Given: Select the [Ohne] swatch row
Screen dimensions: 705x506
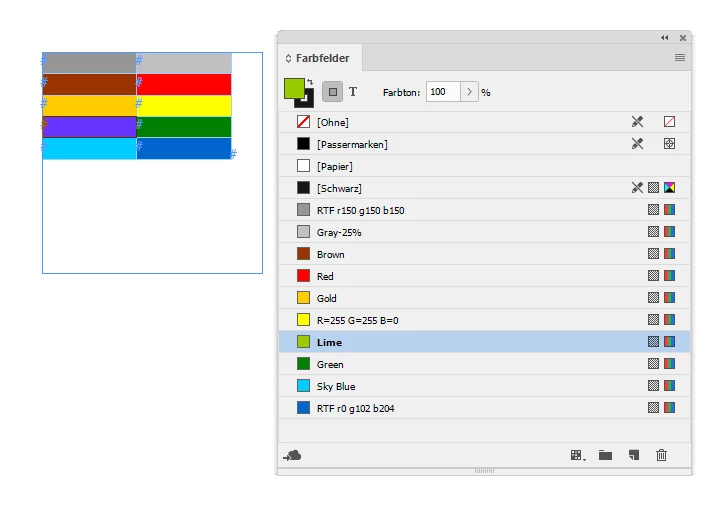Looking at the screenshot, I should click(x=484, y=122).
